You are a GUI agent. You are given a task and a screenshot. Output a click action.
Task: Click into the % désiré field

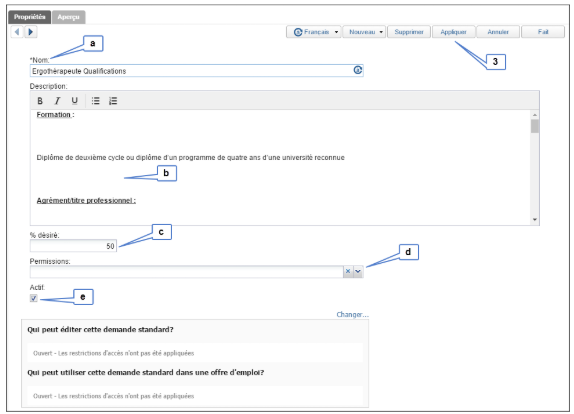73,246
